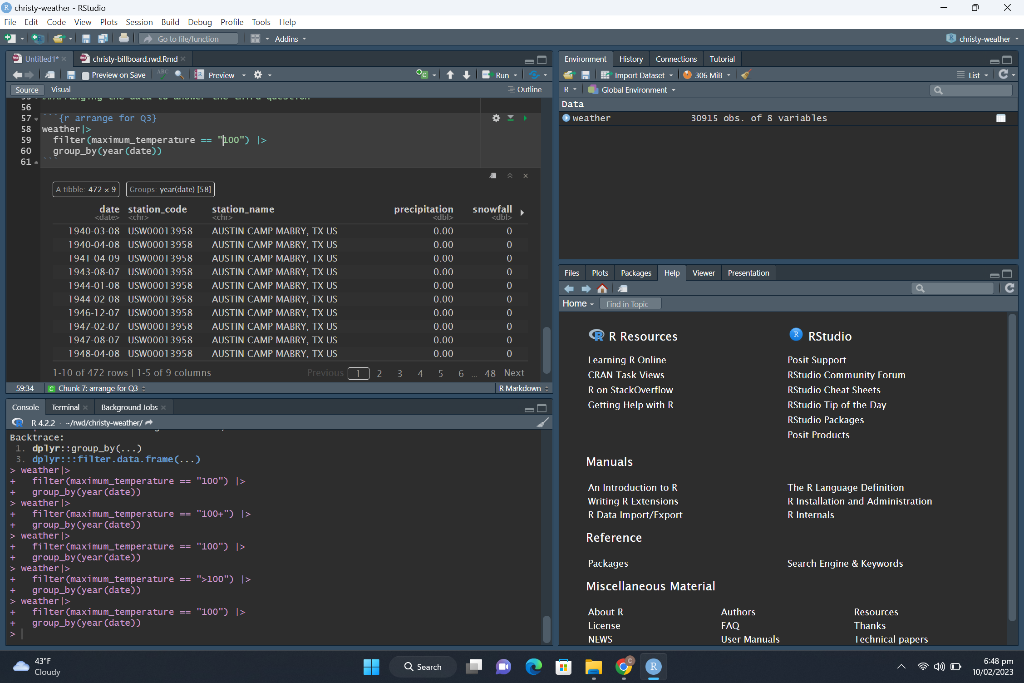Viewport: 1024px width, 683px height.
Task: Expand the weather object in the Environment
Action: click(x=566, y=118)
